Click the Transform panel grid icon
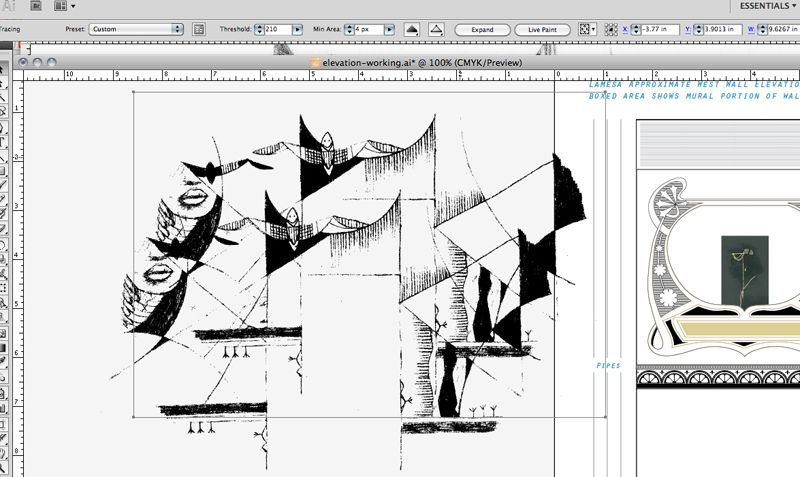Viewport: 800px width, 477px height. [x=585, y=30]
